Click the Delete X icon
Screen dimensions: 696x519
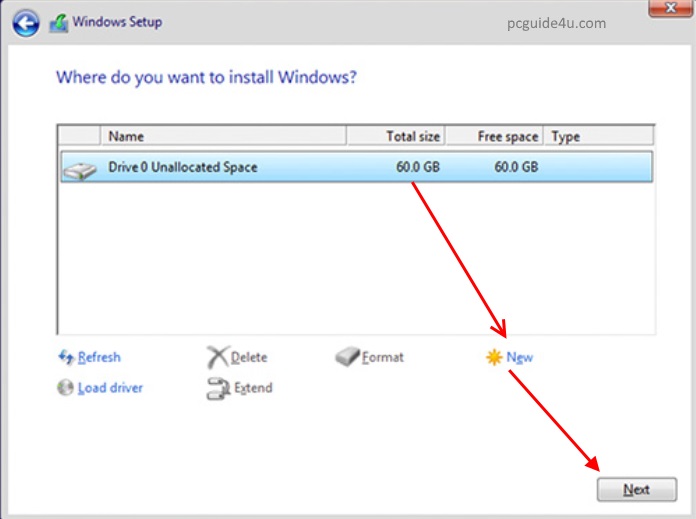217,357
